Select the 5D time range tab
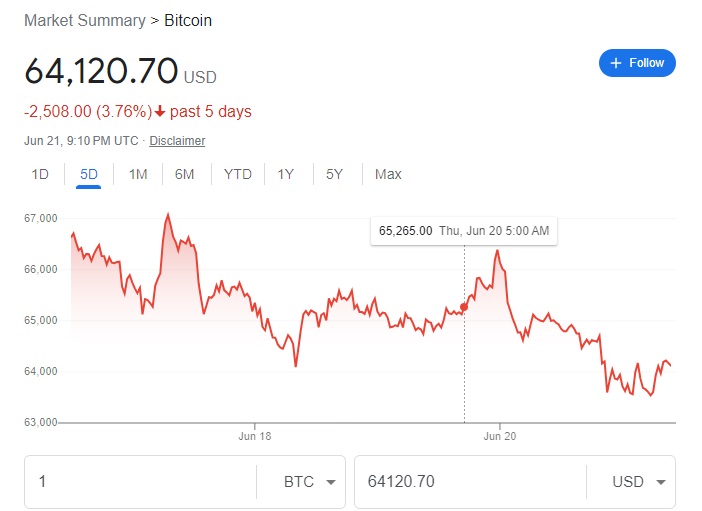Image resolution: width=702 pixels, height=511 pixels. [88, 174]
